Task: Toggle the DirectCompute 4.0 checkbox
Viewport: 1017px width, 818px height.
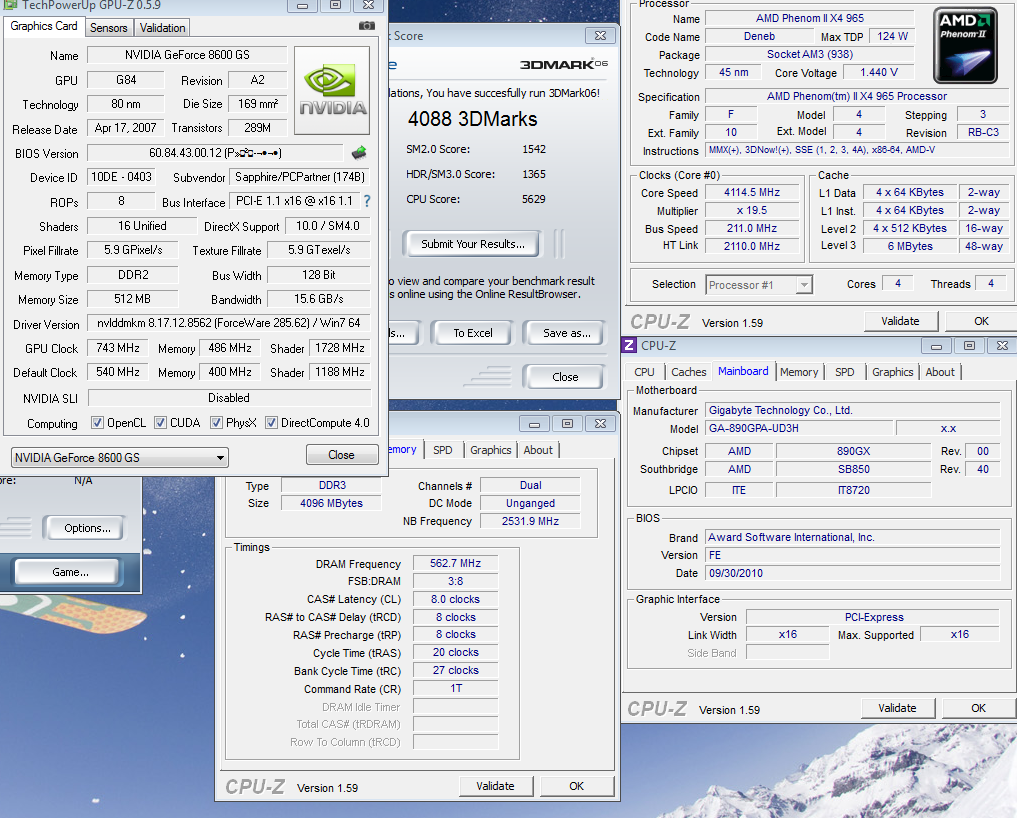Action: pyautogui.click(x=271, y=423)
